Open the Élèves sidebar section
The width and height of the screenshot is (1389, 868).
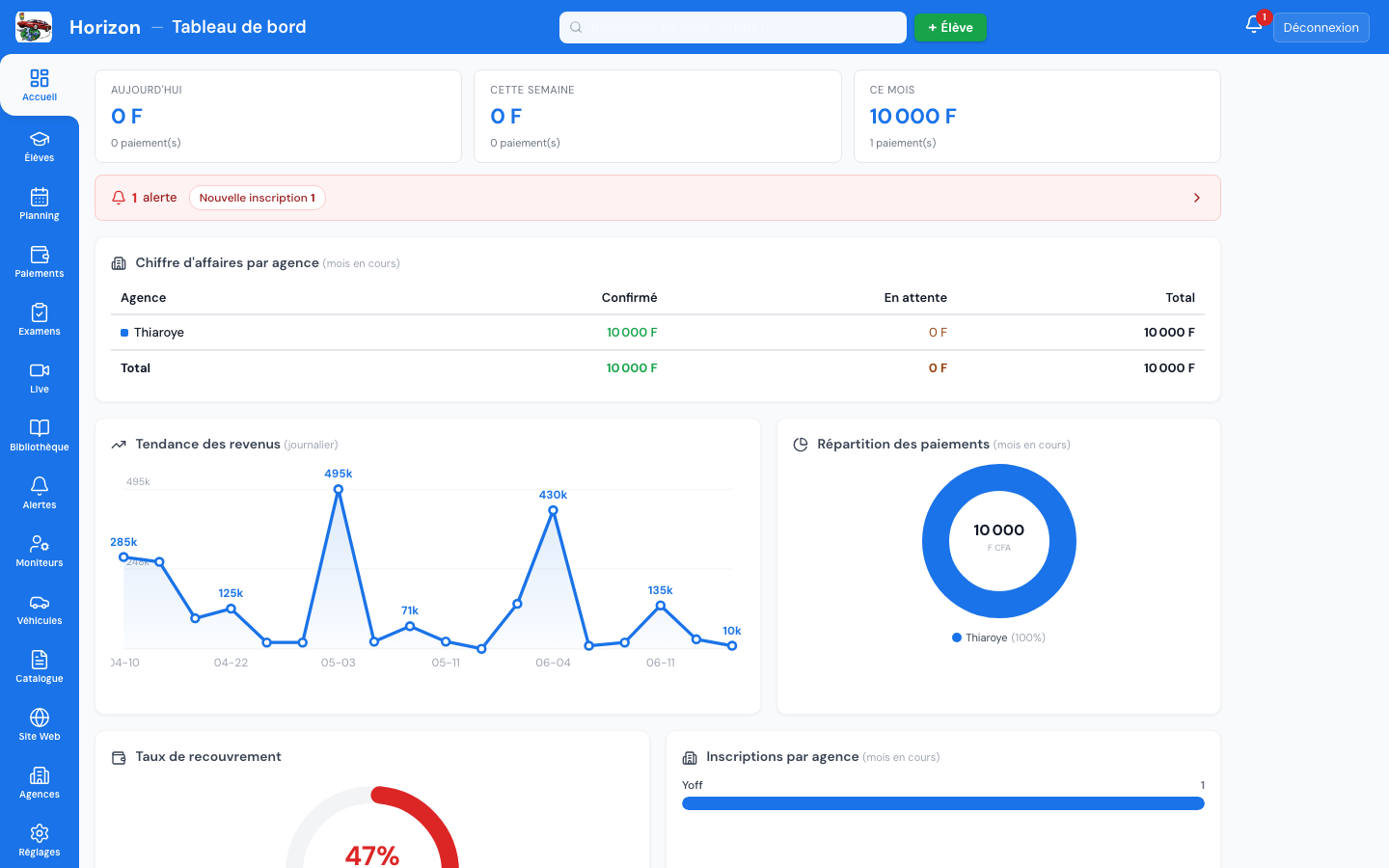40,146
